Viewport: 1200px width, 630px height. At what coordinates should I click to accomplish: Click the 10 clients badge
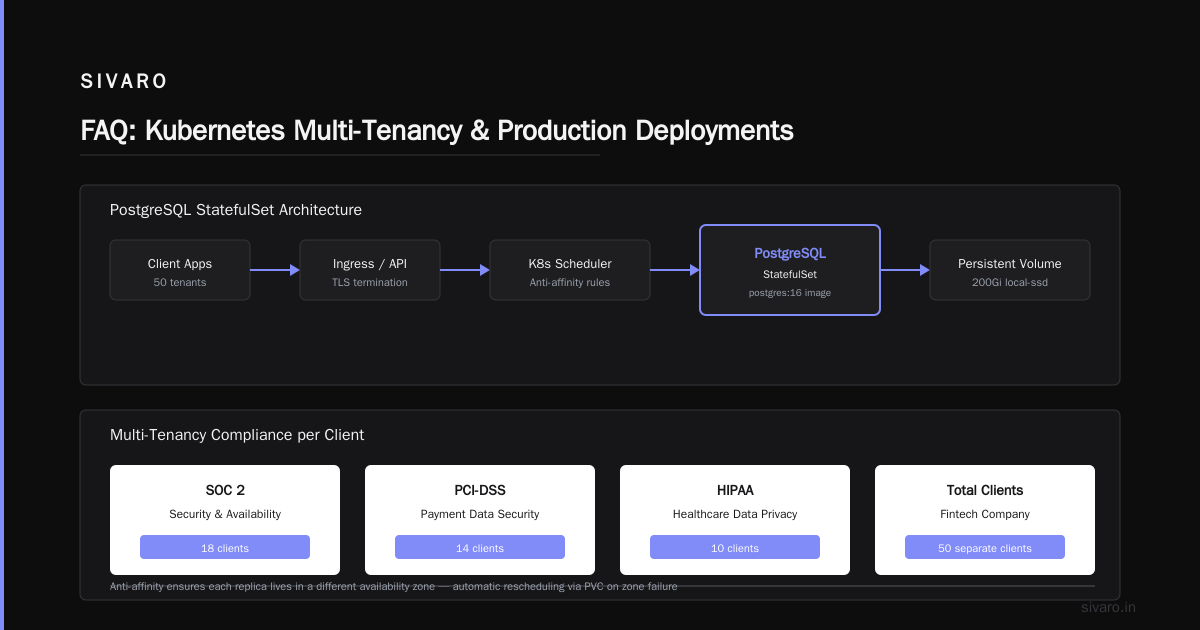[735, 547]
